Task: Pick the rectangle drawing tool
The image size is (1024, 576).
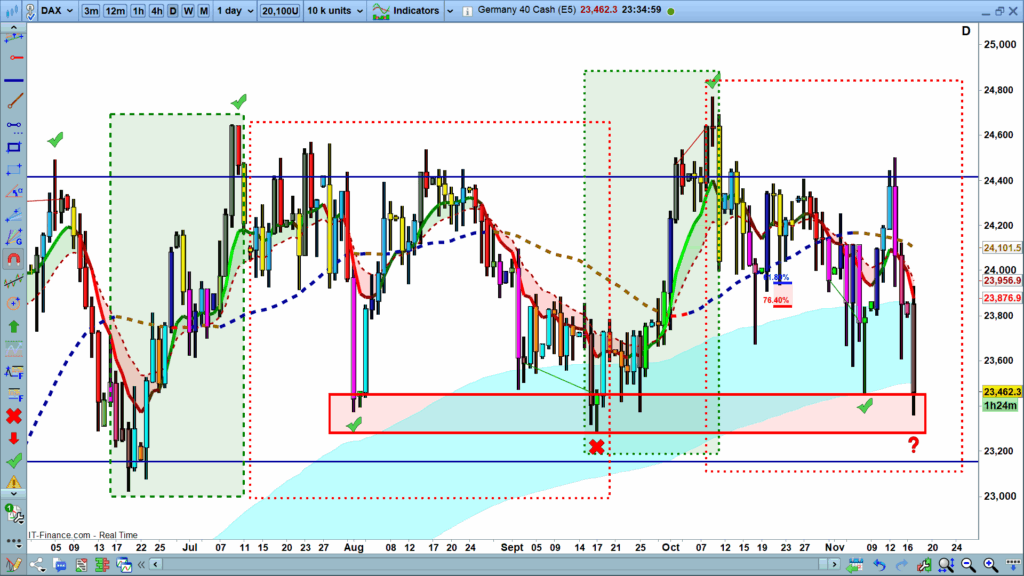Action: coord(14,147)
